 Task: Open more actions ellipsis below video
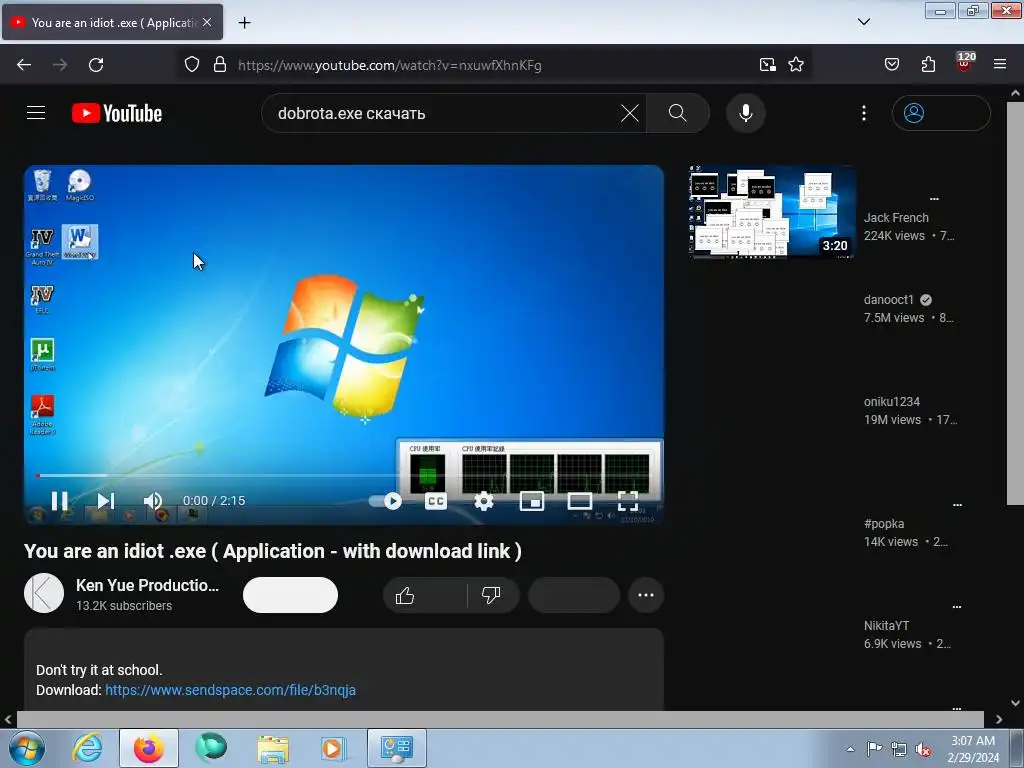pyautogui.click(x=646, y=595)
